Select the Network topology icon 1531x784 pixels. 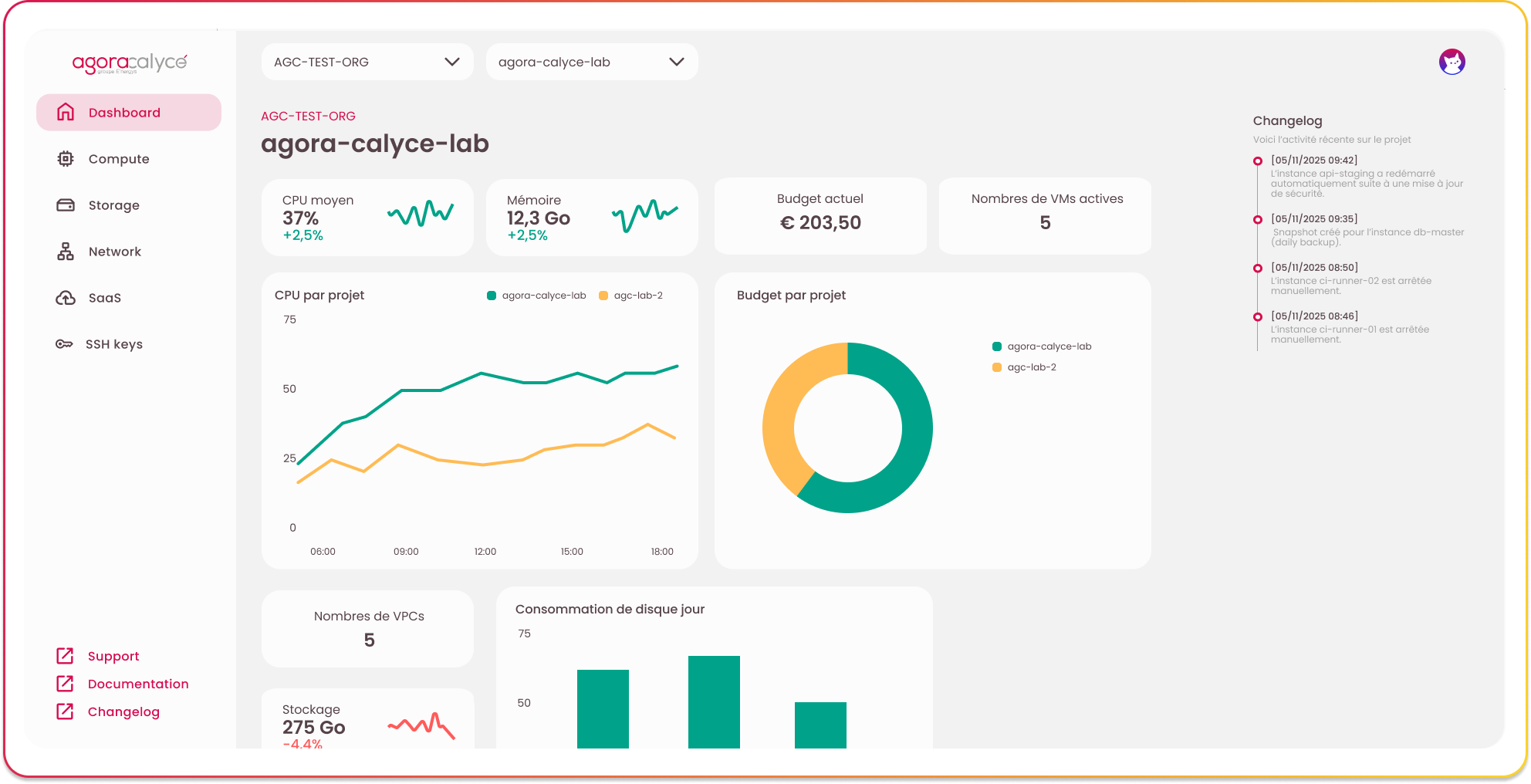(66, 252)
